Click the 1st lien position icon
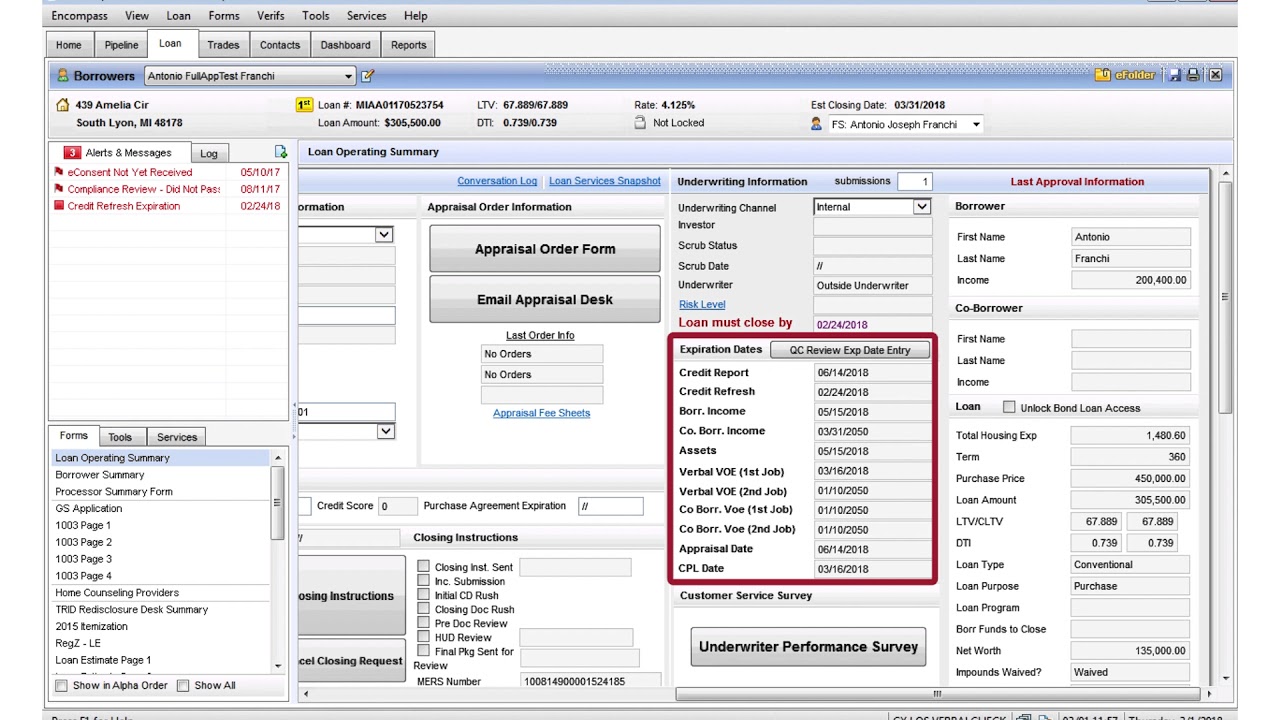1280x720 pixels. [x=304, y=105]
